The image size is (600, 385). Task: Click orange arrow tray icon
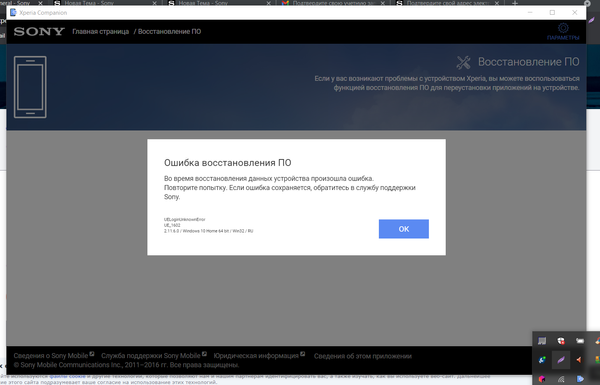579,360
